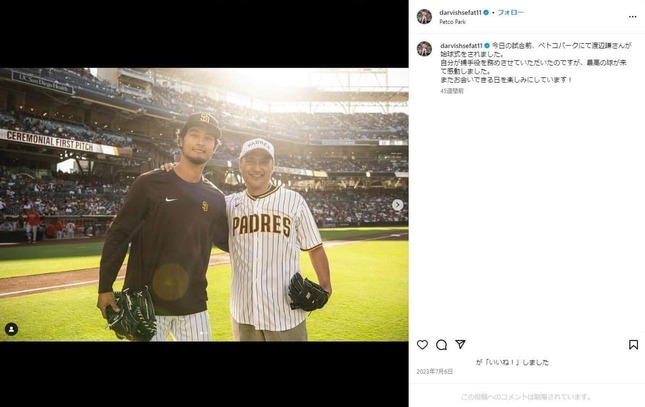
Task: Open darvishsefat11 username in post header
Action: (462, 13)
